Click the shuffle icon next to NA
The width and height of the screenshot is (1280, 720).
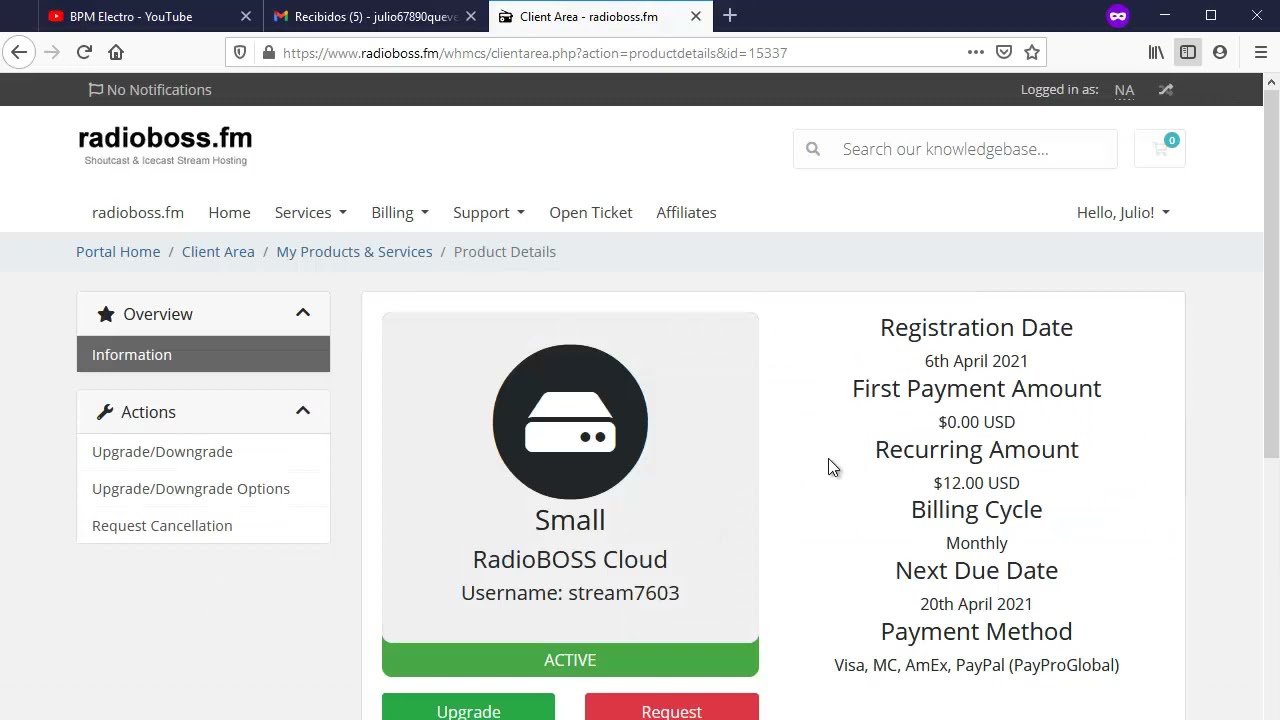pos(1166,90)
